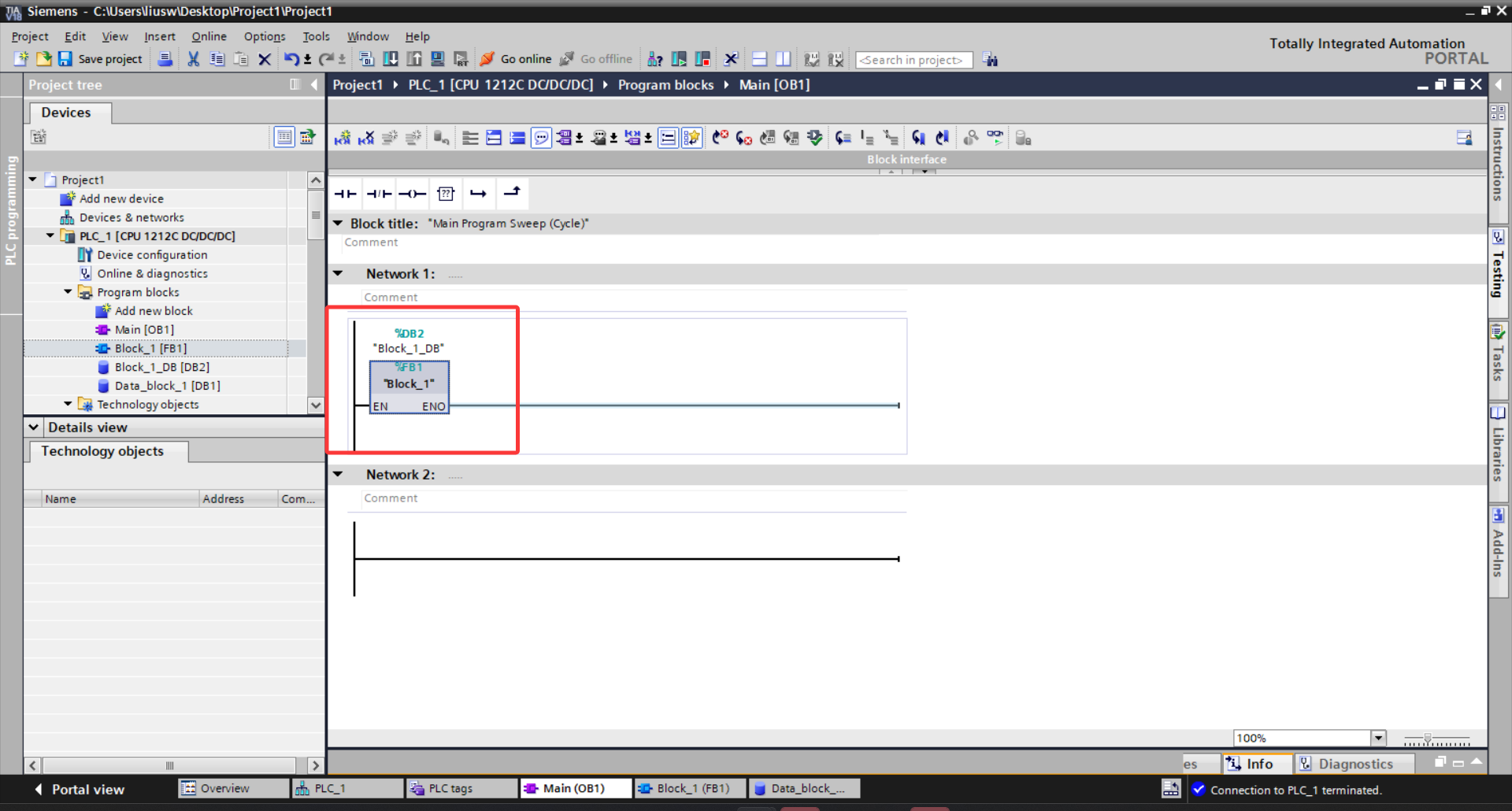Delete selection with the X toolbar icon
The height and width of the screenshot is (811, 1512).
point(265,59)
